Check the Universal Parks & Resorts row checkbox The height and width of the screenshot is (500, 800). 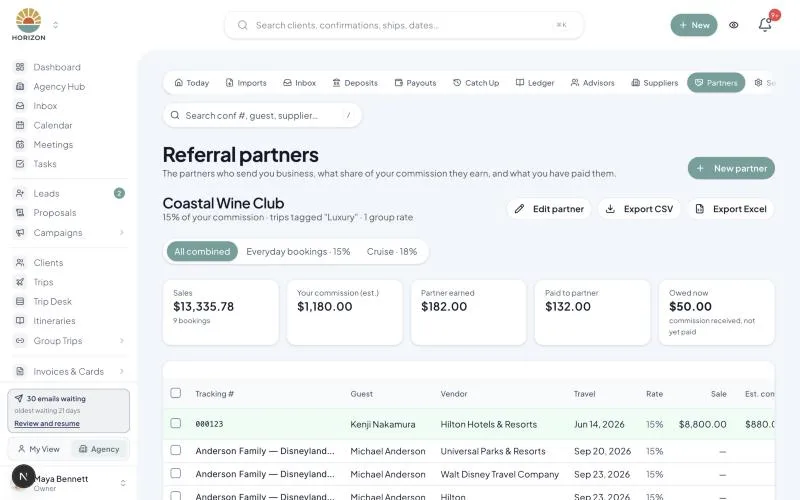(x=176, y=450)
